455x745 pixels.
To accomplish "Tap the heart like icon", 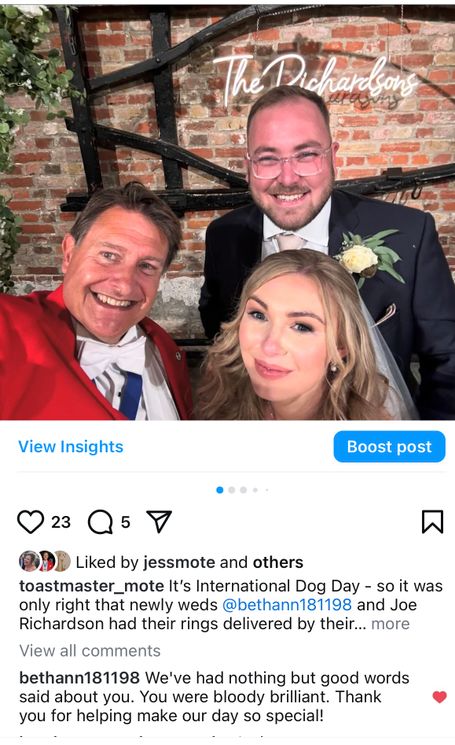I will click(x=30, y=522).
